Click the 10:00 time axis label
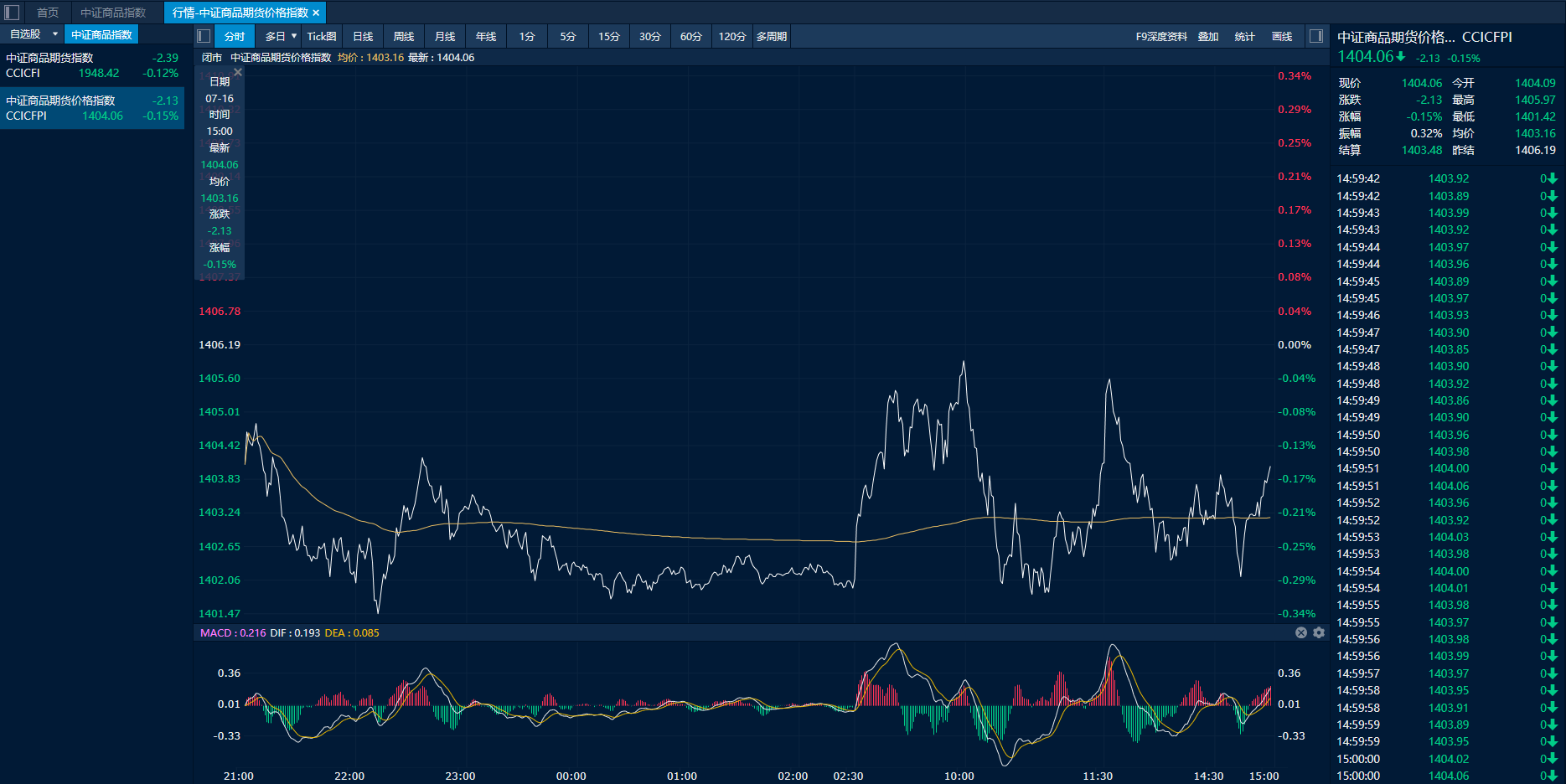 [959, 776]
